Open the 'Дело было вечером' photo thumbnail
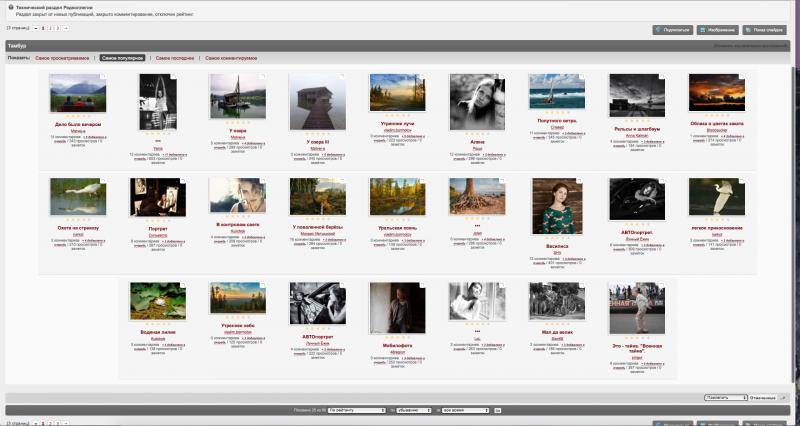The width and height of the screenshot is (800, 426). pyautogui.click(x=78, y=93)
